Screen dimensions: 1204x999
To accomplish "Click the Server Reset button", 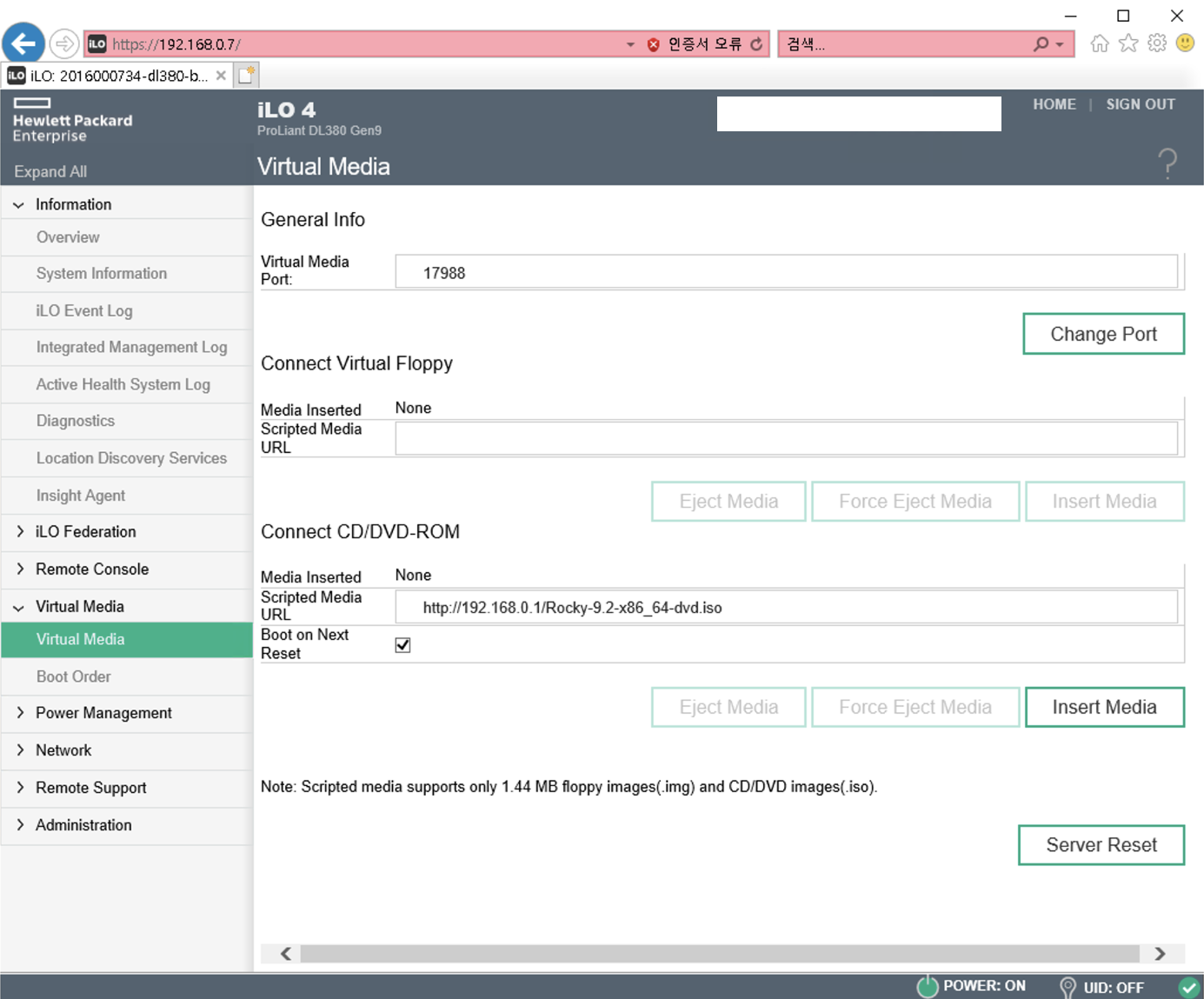I will [1101, 845].
